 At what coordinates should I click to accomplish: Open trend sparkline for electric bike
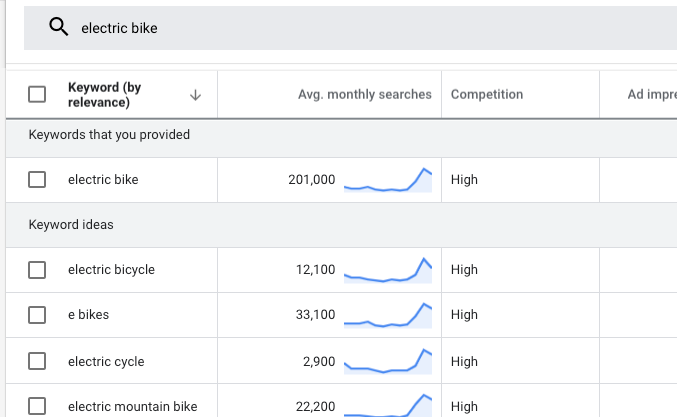(388, 180)
